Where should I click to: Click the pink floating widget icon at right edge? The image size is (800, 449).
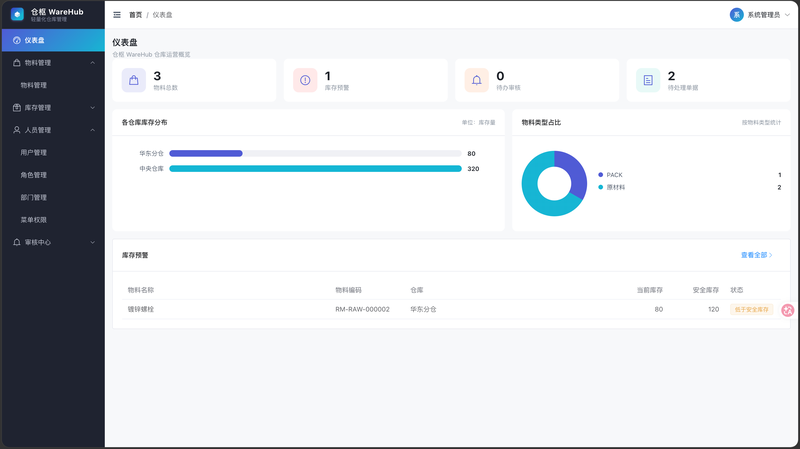[788, 310]
